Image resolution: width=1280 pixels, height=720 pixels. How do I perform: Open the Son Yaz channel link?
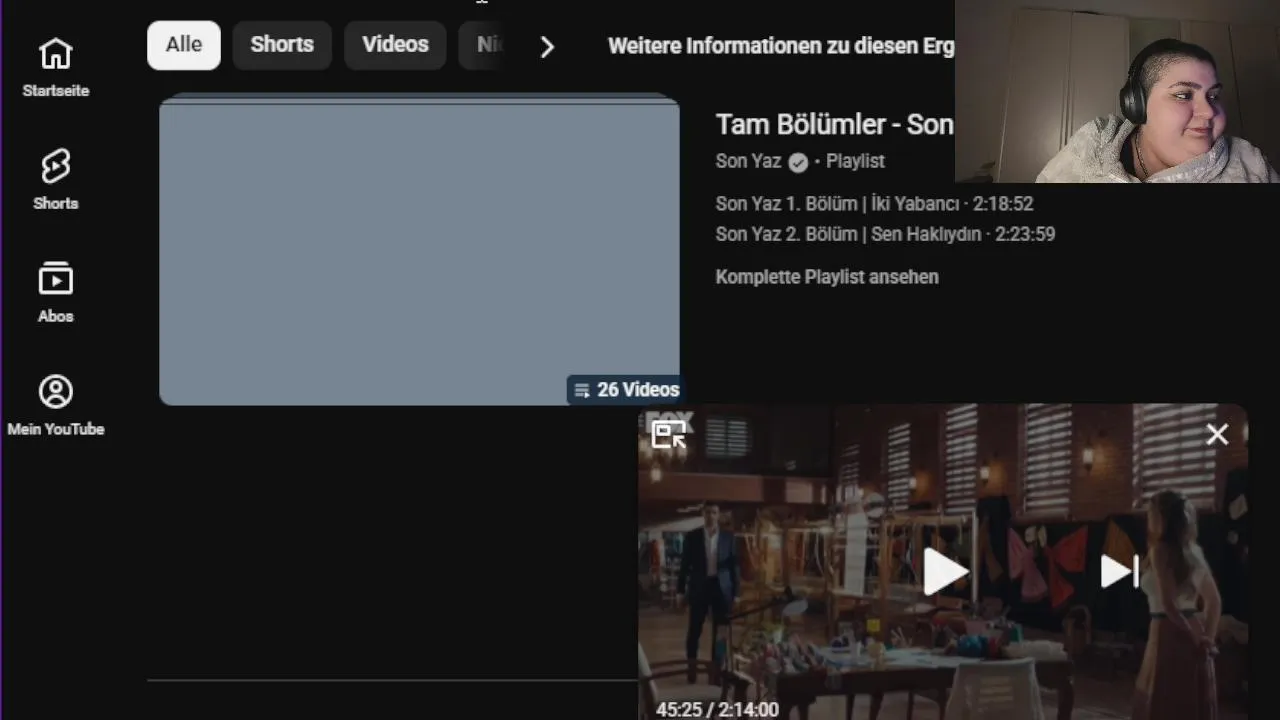(x=748, y=161)
